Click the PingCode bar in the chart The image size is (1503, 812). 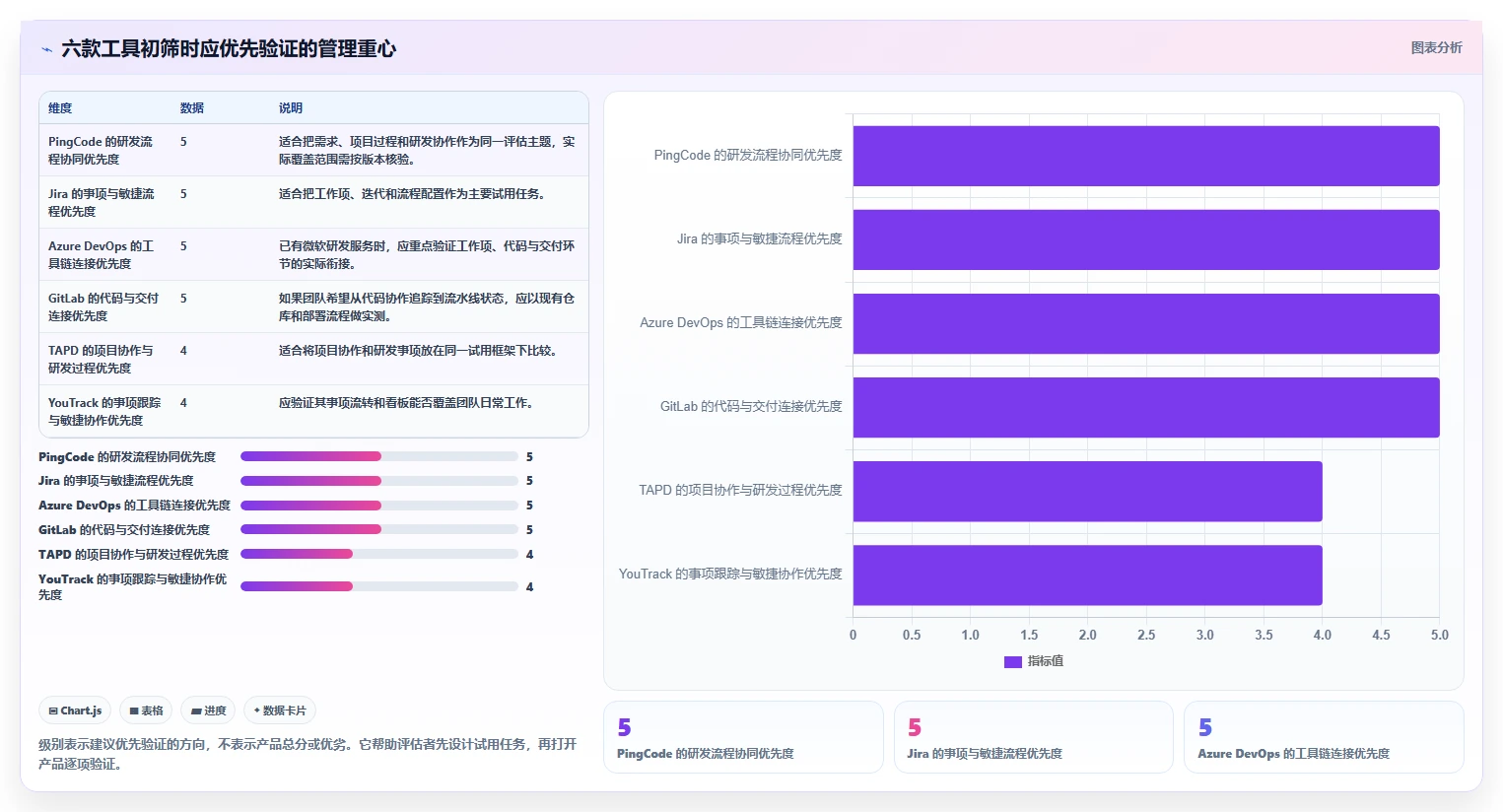[1146, 156]
